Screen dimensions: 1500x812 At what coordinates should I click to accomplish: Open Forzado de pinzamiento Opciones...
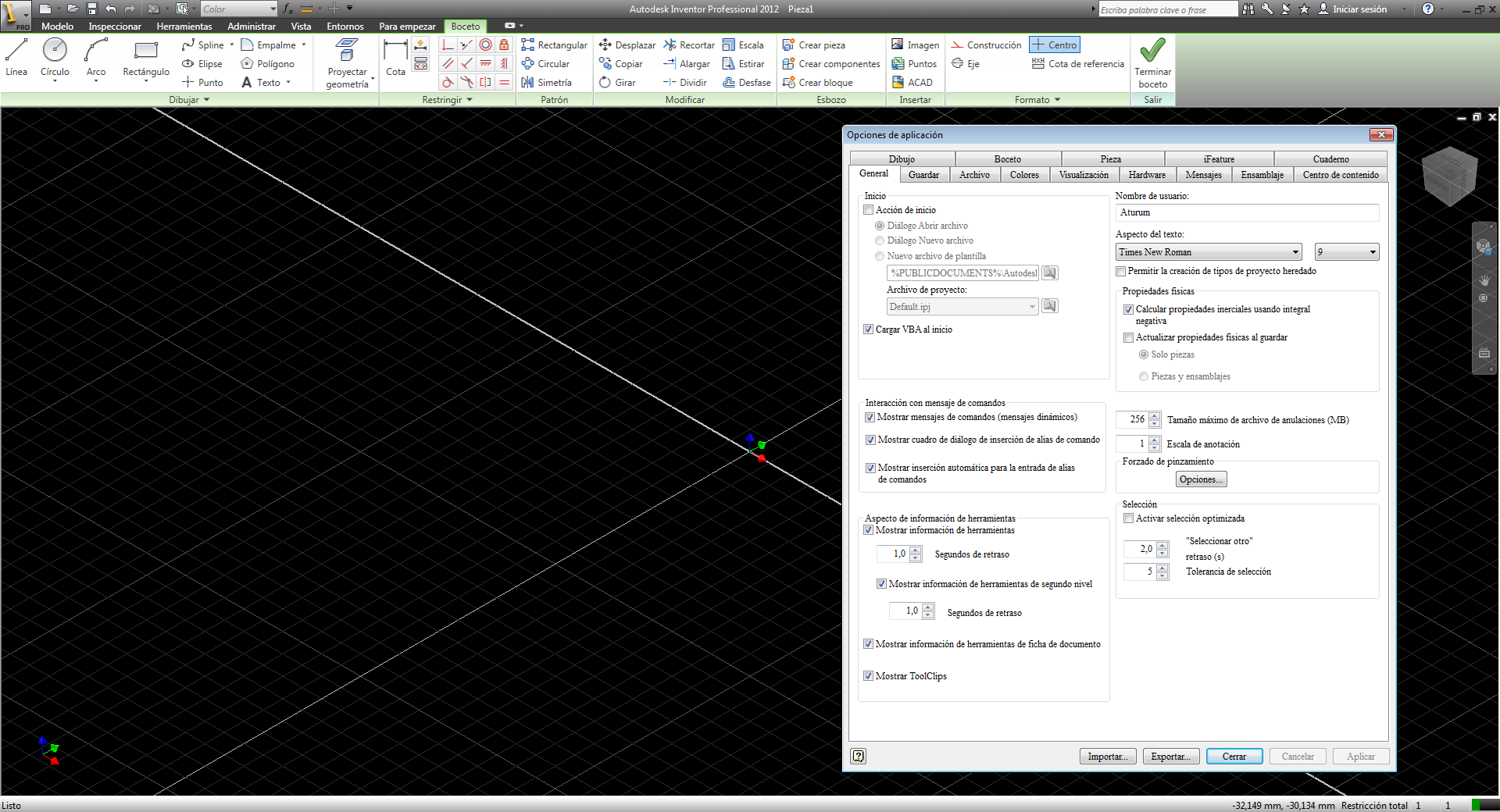click(x=1202, y=479)
